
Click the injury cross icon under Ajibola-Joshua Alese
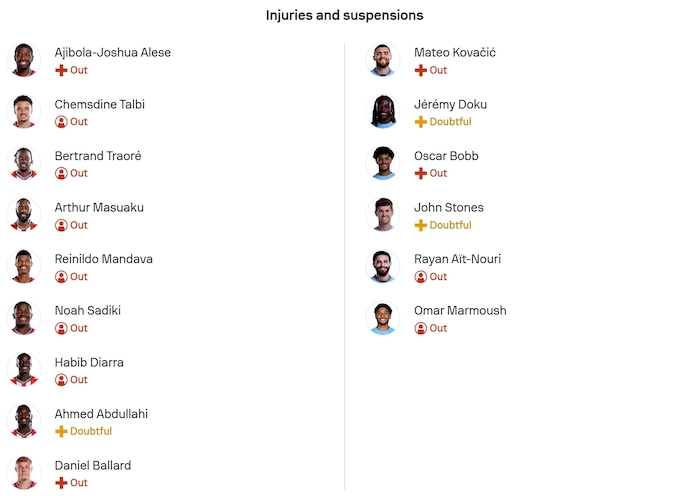click(61, 70)
